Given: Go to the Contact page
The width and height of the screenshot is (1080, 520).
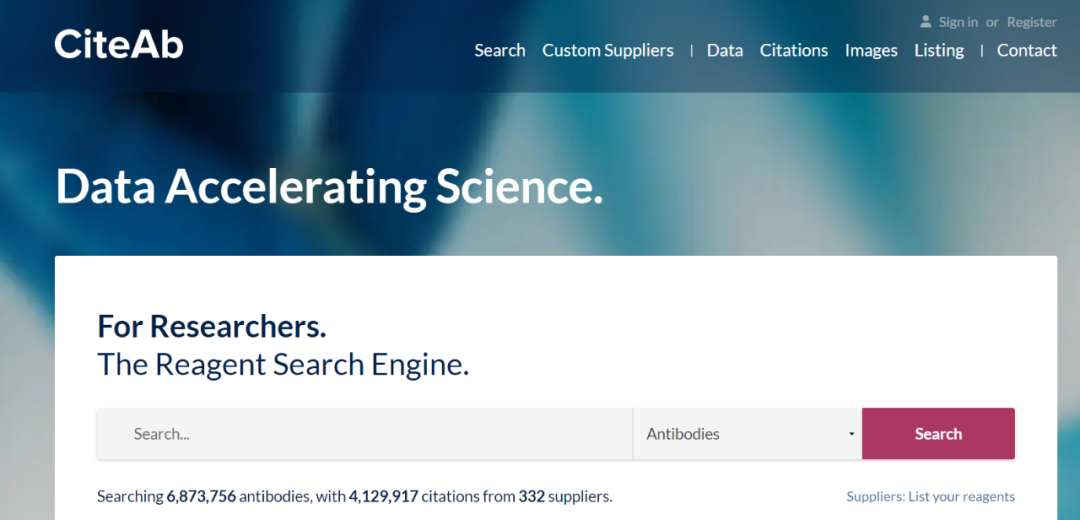Looking at the screenshot, I should click(x=1026, y=50).
